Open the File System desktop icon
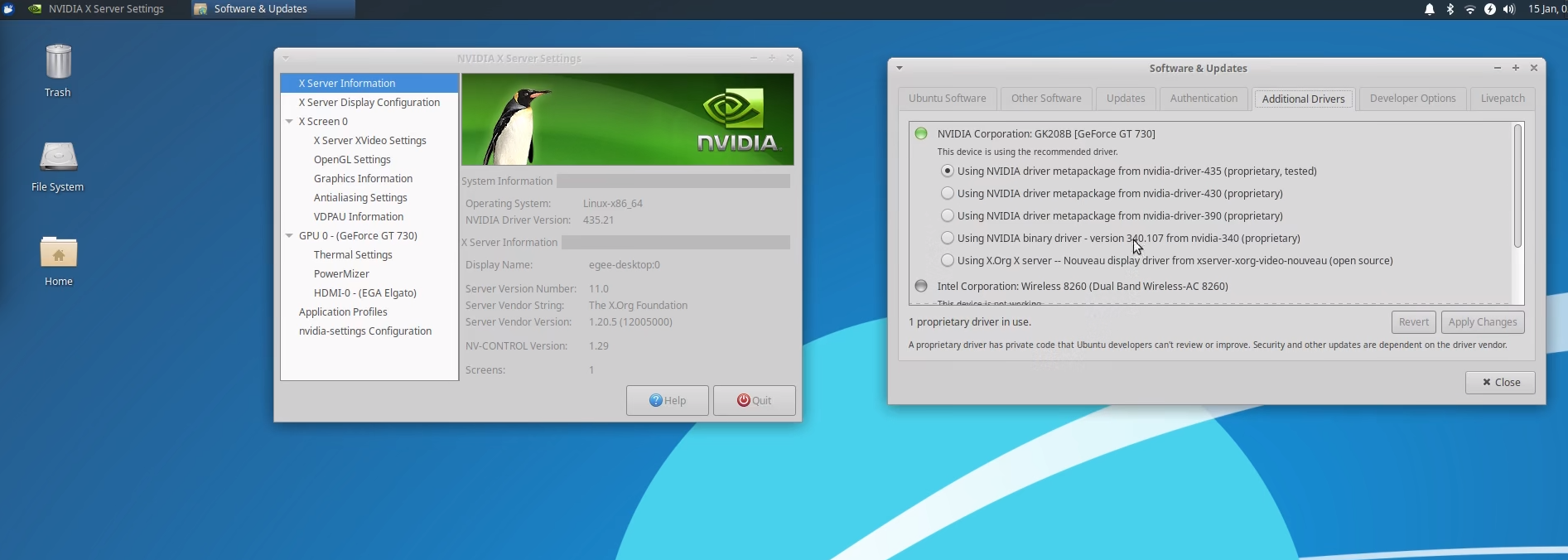The width and height of the screenshot is (1568, 560). [x=58, y=166]
